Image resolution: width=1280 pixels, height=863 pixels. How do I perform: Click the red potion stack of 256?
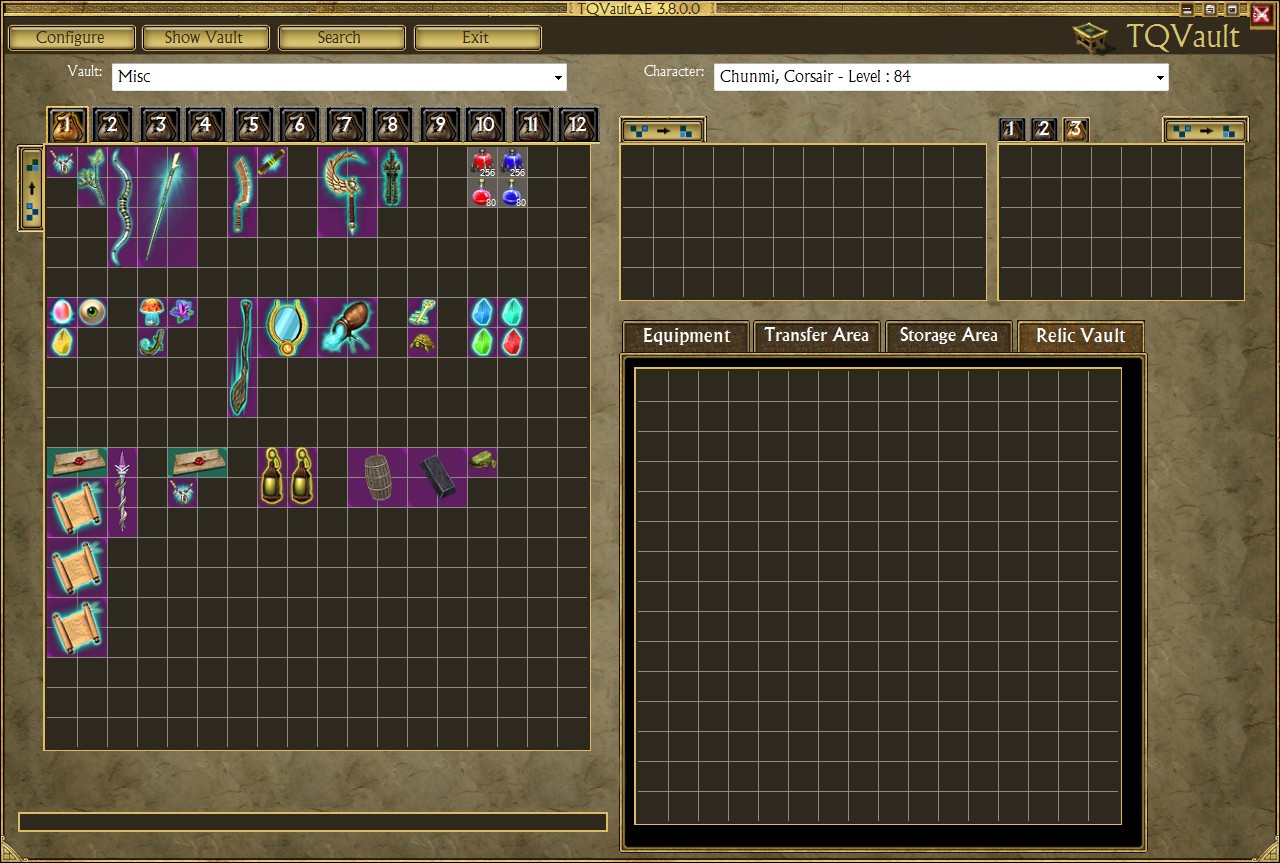(482, 162)
